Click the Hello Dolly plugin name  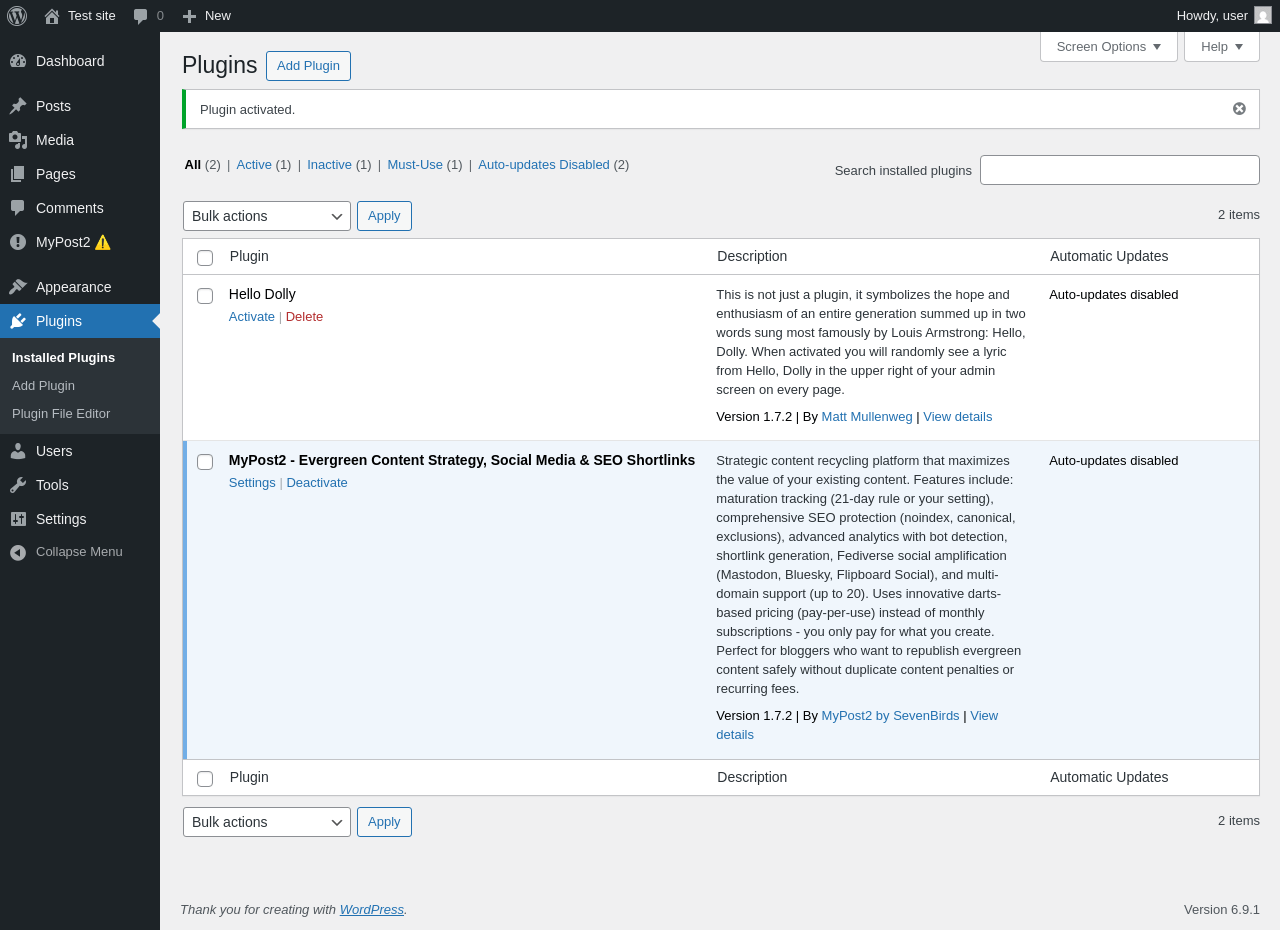[x=262, y=294]
